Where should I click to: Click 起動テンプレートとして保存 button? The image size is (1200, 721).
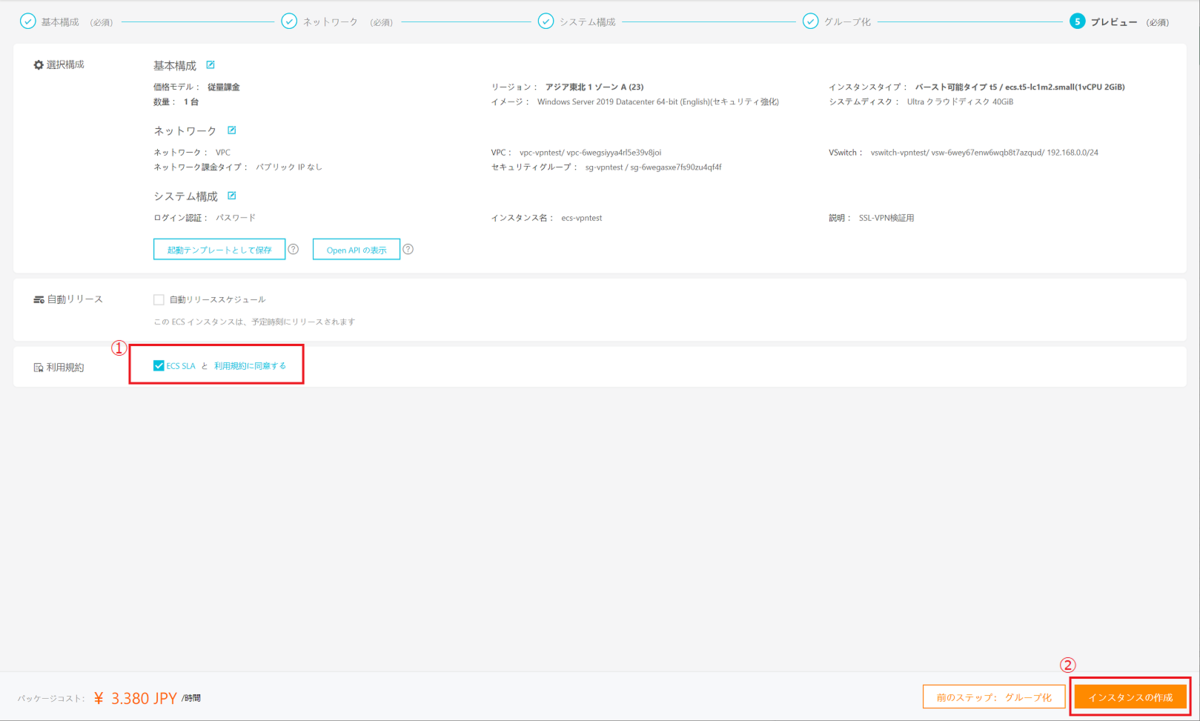pyautogui.click(x=219, y=249)
